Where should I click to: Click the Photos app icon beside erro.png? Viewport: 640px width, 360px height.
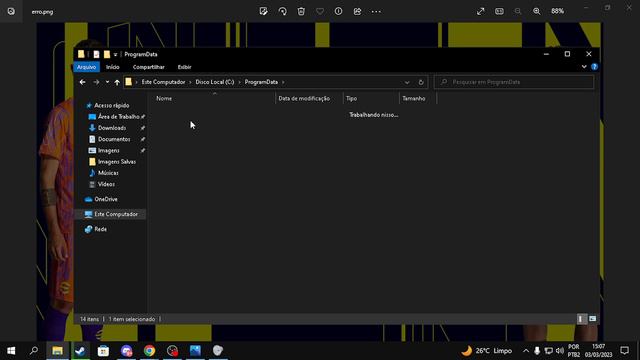11,11
